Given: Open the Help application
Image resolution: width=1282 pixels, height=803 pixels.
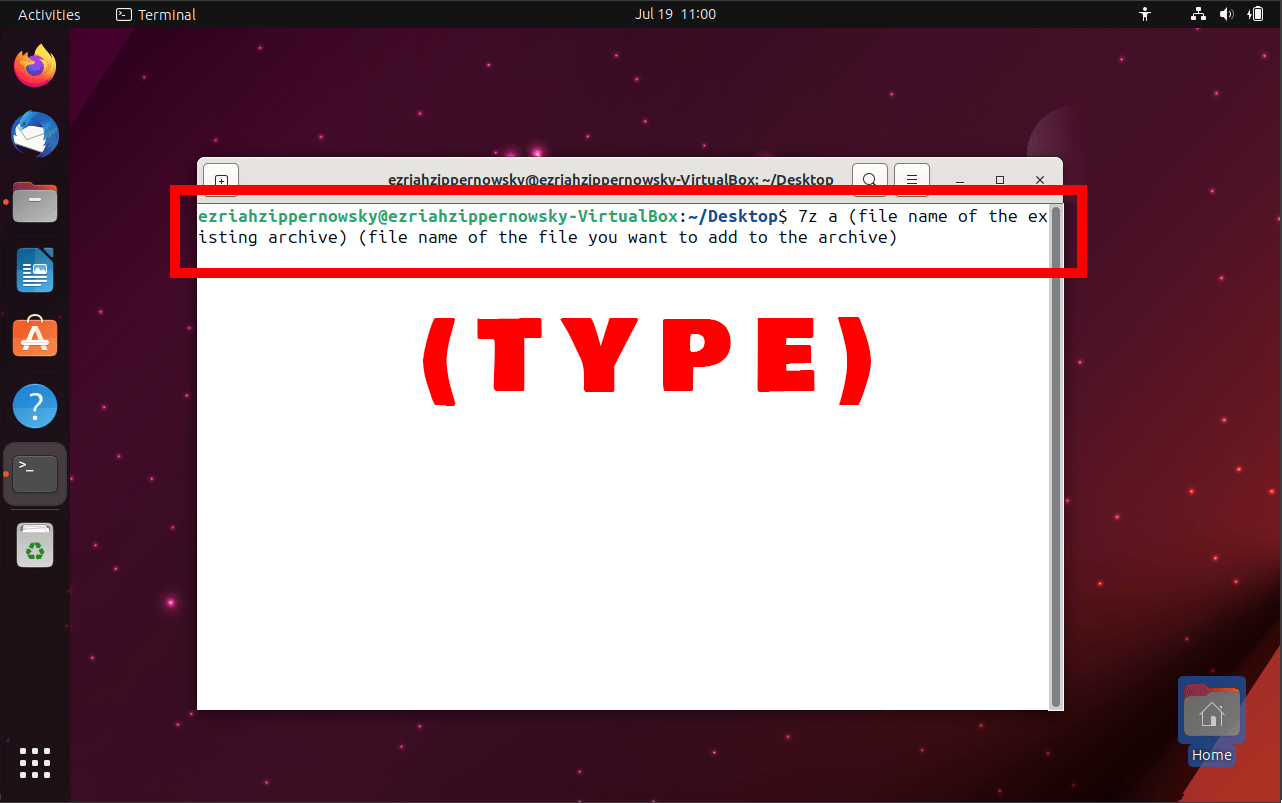Looking at the screenshot, I should [35, 406].
